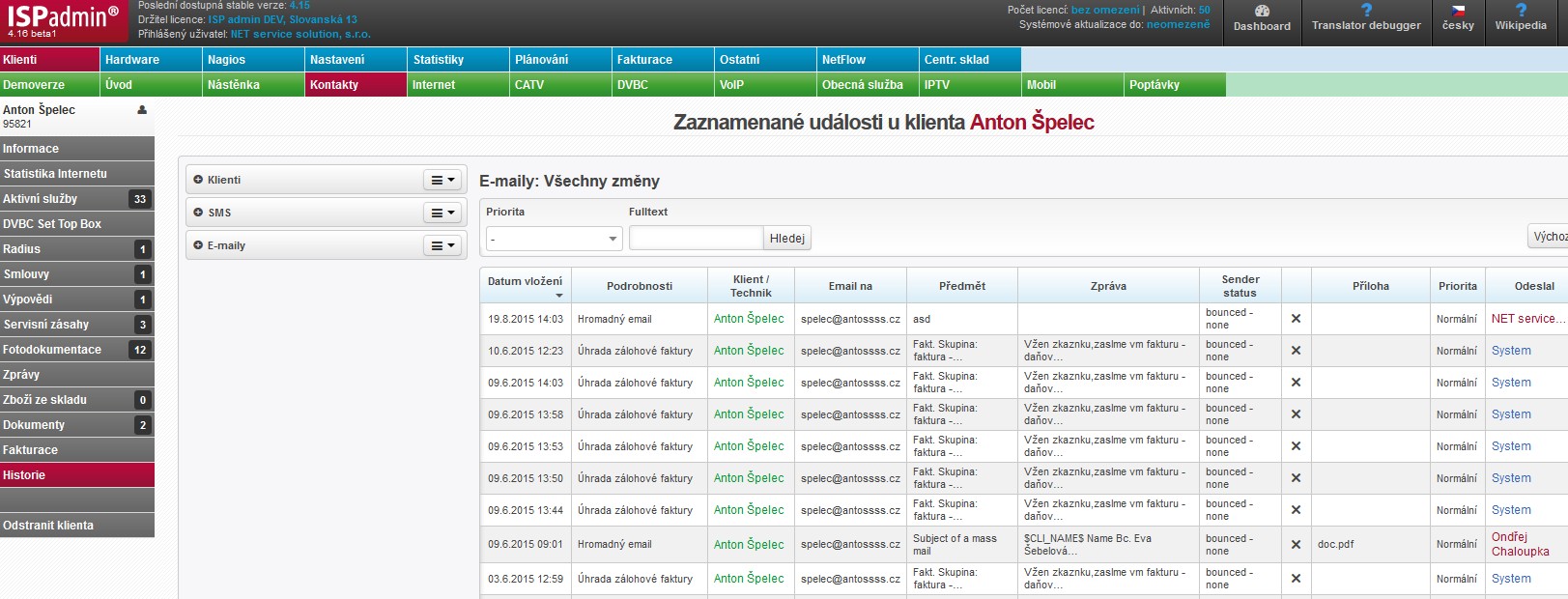
Task: Select the Nástěnka submenu tab
Action: tap(254, 85)
